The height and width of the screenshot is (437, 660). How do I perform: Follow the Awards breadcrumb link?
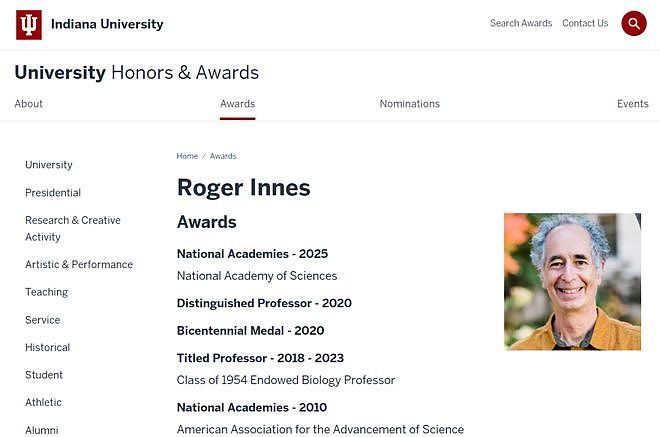coord(223,156)
